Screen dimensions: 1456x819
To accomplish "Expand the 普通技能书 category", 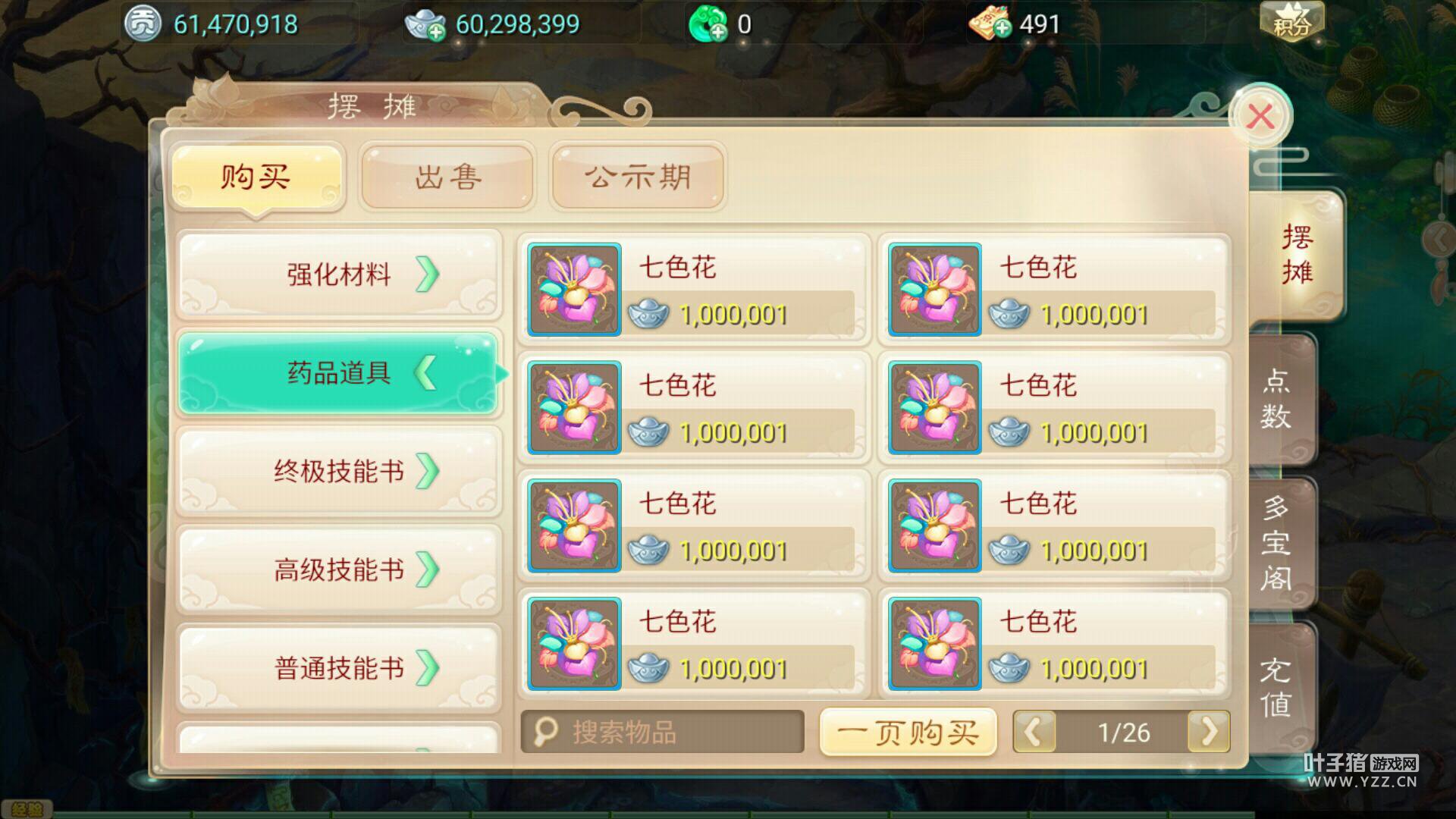I will coord(339,669).
